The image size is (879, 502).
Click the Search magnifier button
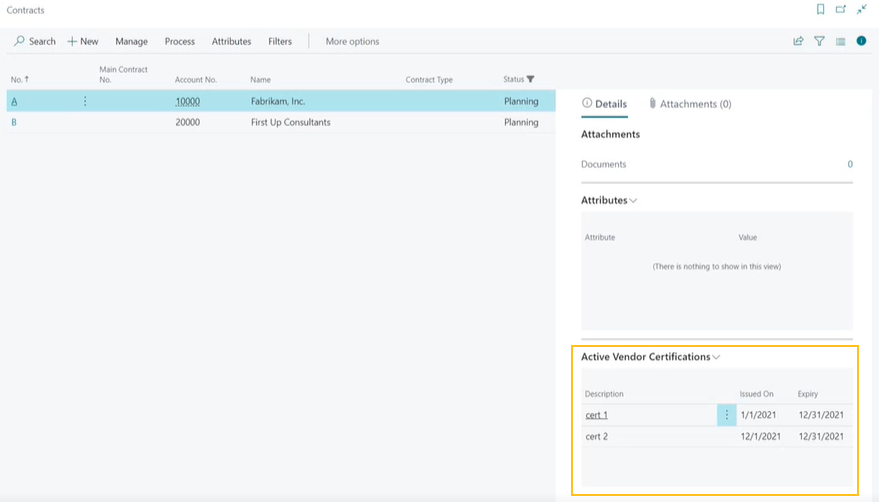pos(35,41)
